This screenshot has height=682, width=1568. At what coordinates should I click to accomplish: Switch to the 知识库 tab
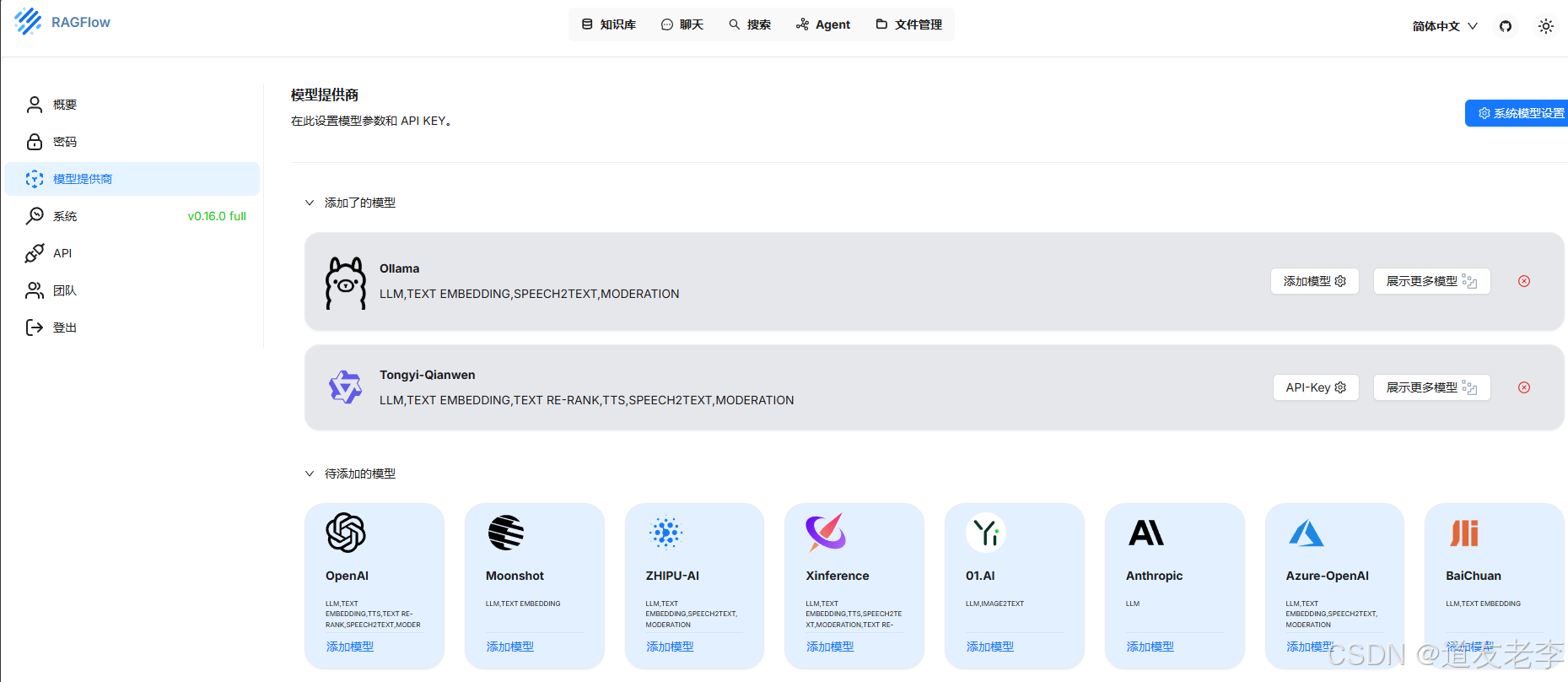pyautogui.click(x=609, y=24)
